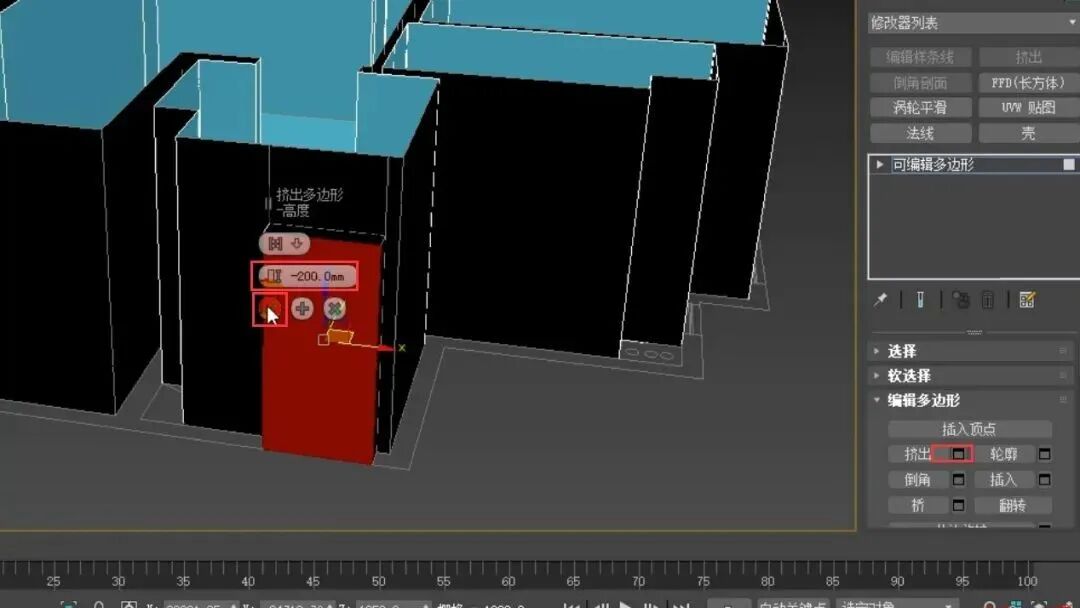The height and width of the screenshot is (608, 1080).
Task: Click the grip handle on 编辑多边形 rollout
Action: [x=1063, y=401]
